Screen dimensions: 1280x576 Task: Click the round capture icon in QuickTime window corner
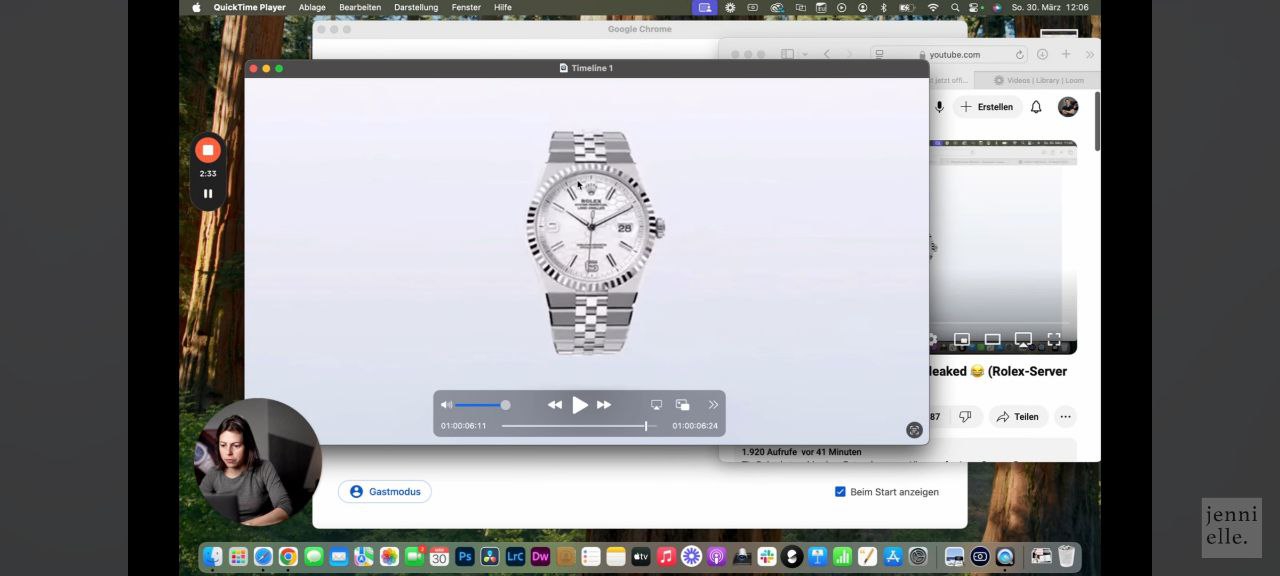[914, 430]
